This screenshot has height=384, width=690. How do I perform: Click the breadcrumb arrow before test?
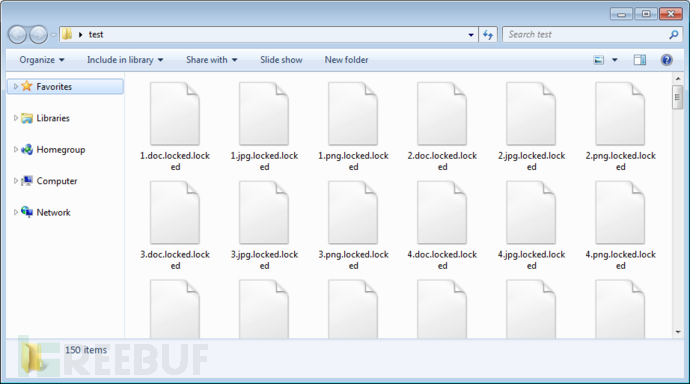click(x=81, y=35)
